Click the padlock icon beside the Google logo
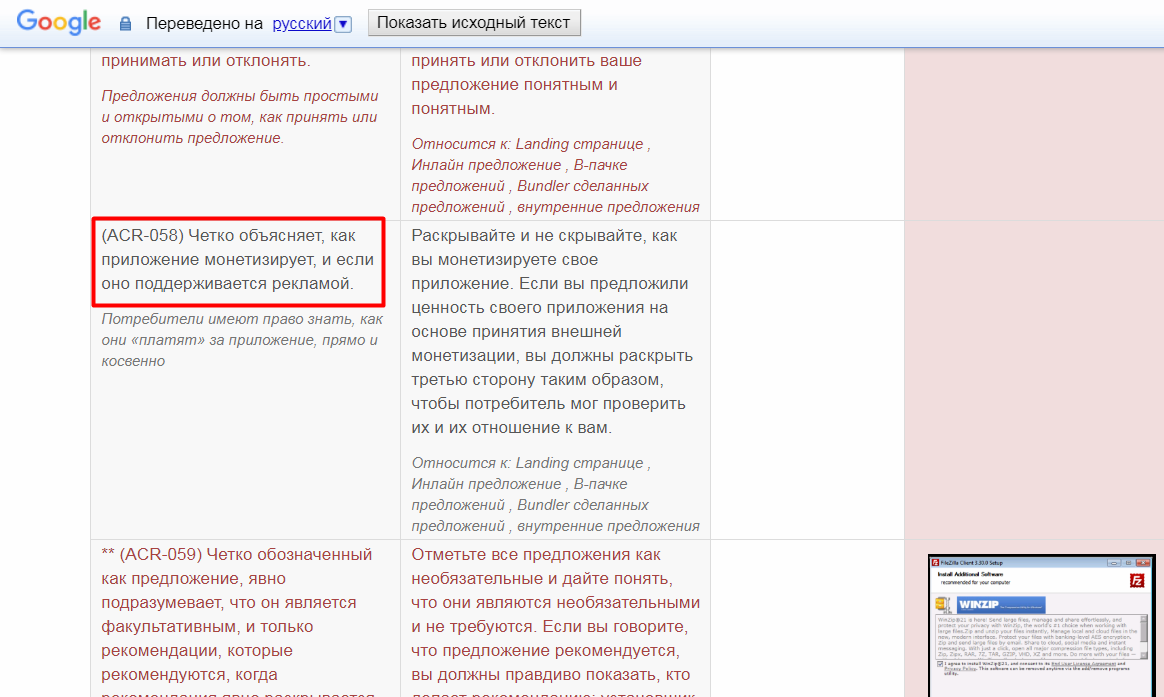 [x=125, y=24]
